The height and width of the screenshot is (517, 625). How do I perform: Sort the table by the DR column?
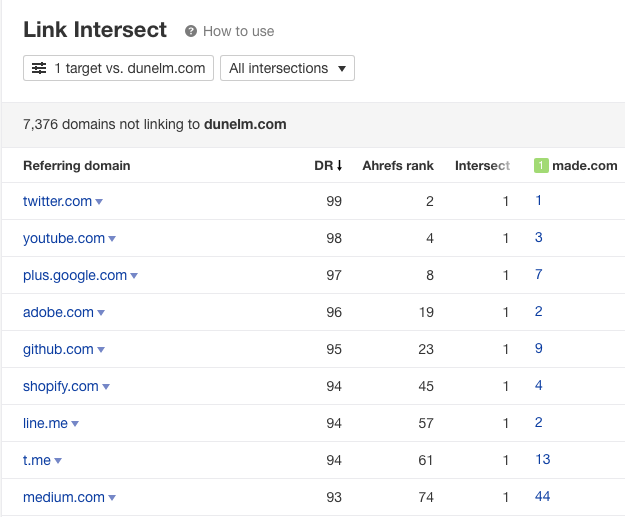point(328,165)
